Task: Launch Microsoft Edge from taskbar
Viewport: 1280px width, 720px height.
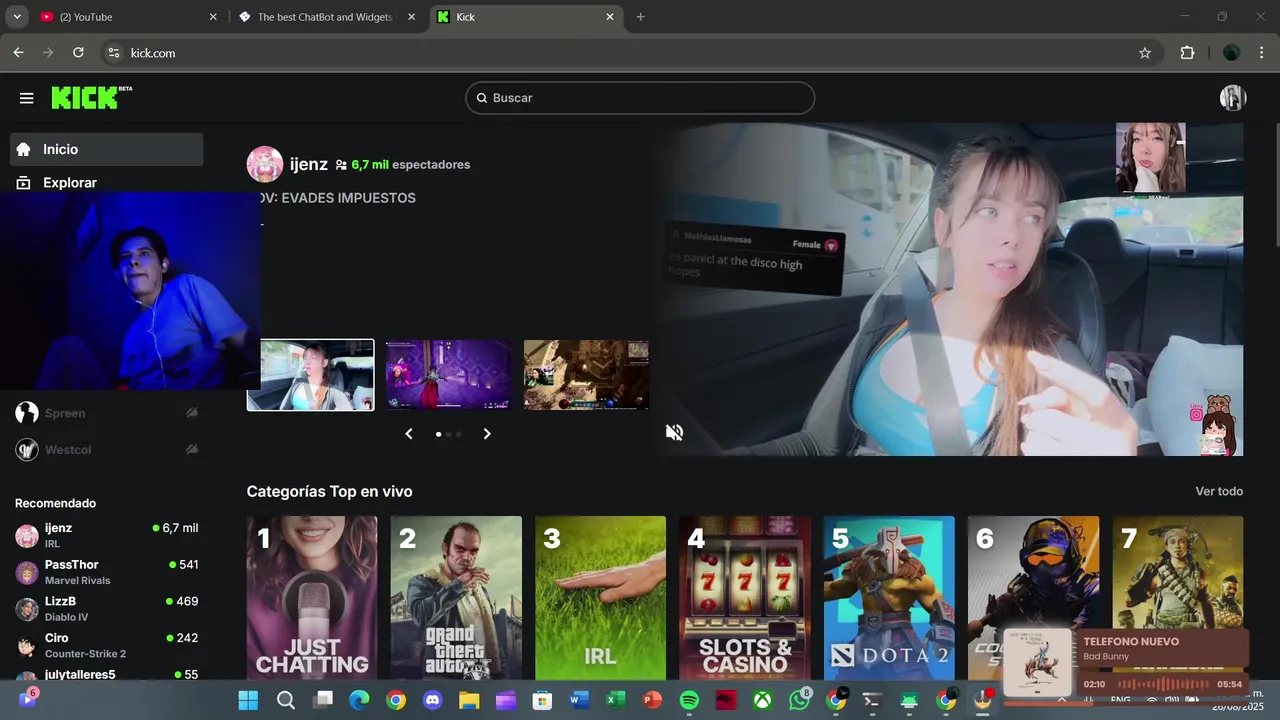Action: pyautogui.click(x=359, y=700)
